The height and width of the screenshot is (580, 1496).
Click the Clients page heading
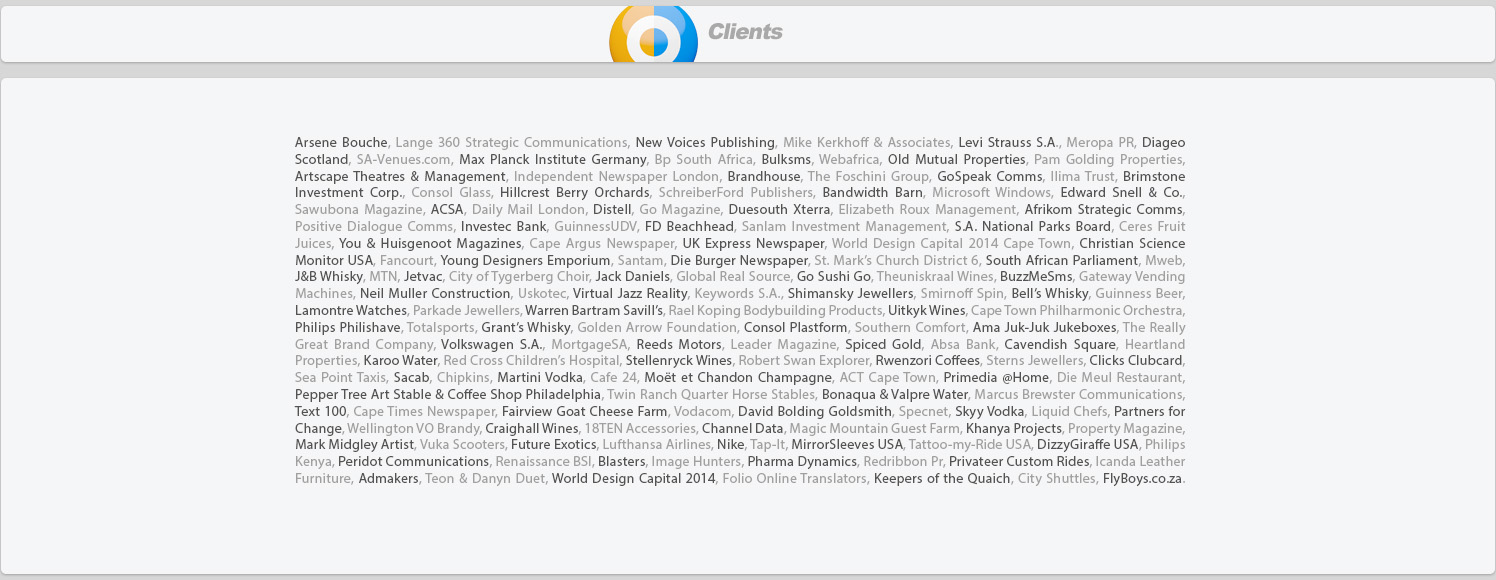click(x=745, y=32)
